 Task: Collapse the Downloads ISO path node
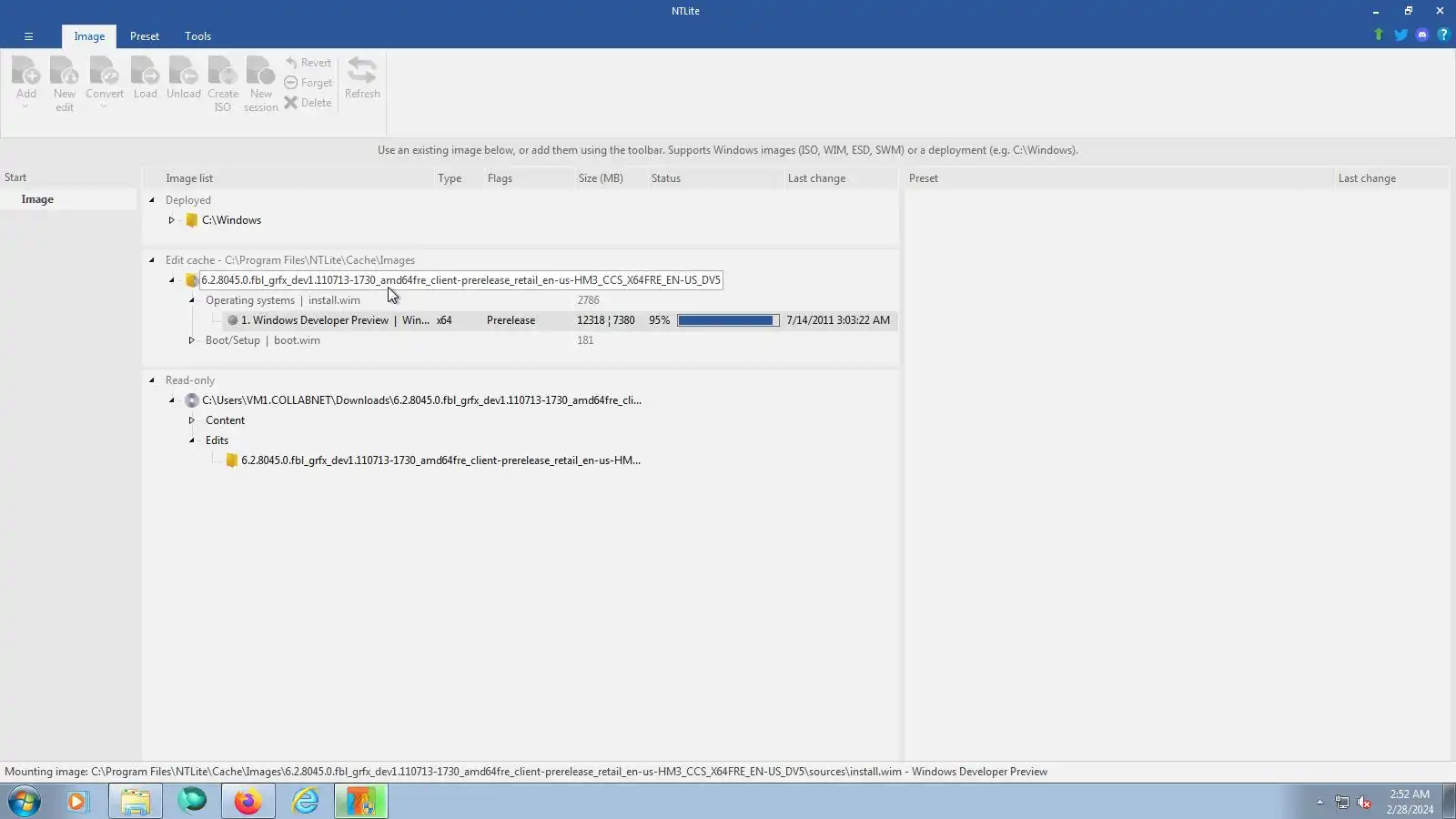pyautogui.click(x=171, y=400)
